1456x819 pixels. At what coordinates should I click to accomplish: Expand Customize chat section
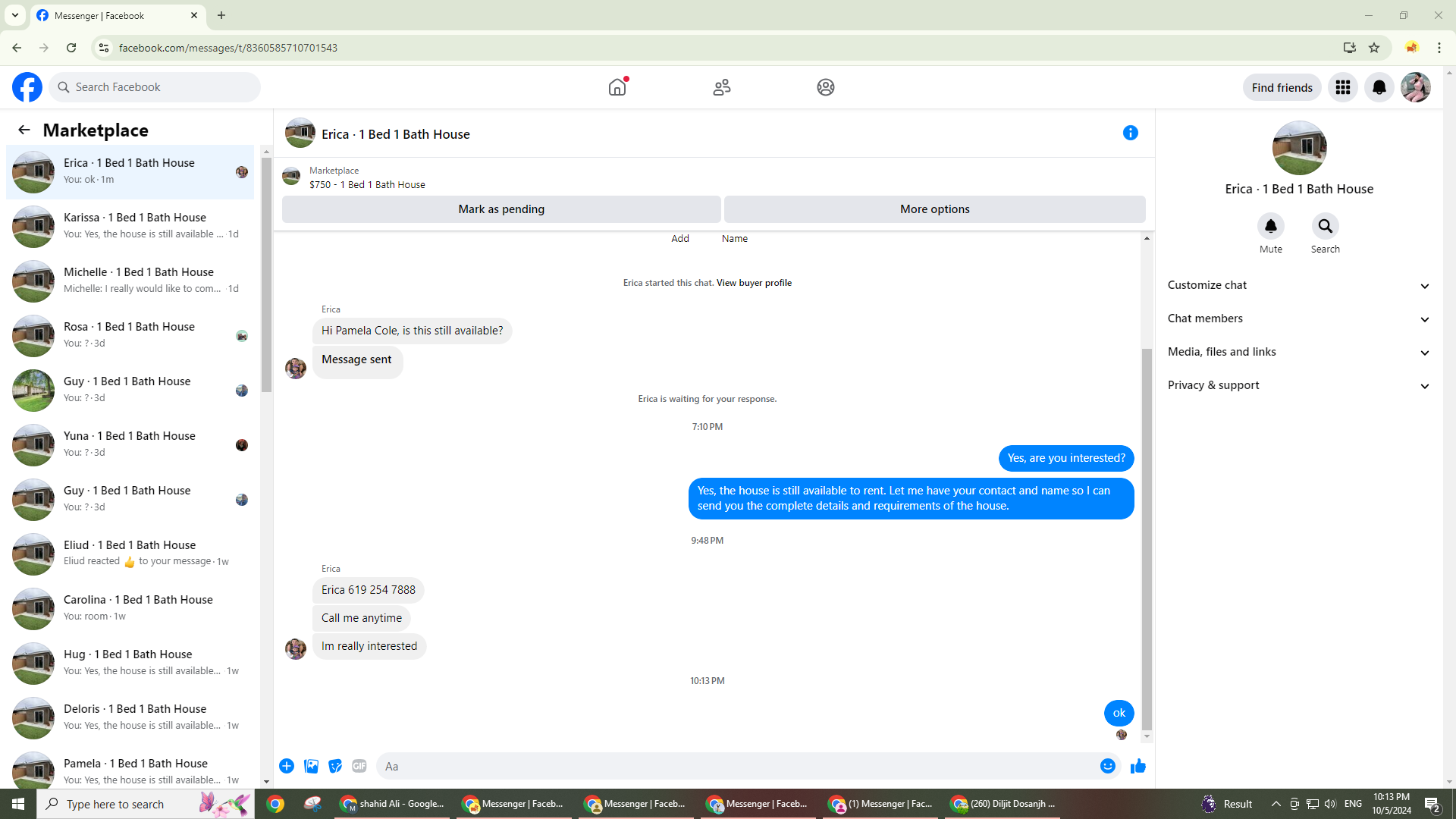(x=1298, y=286)
